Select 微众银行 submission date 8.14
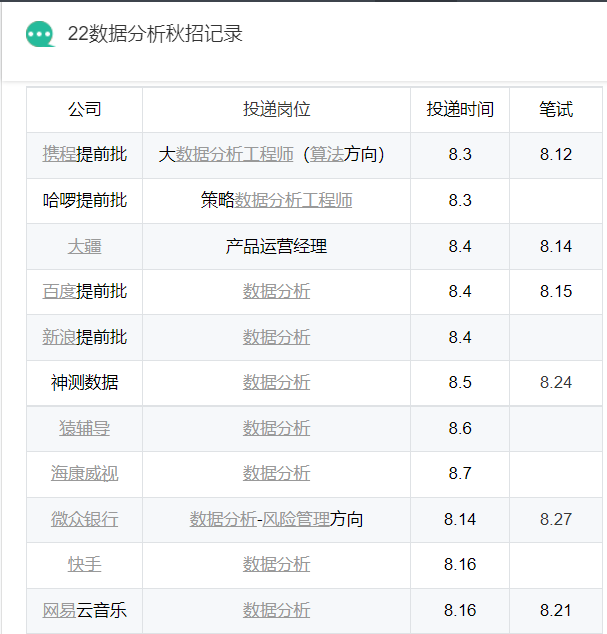The width and height of the screenshot is (607, 634). (x=460, y=519)
